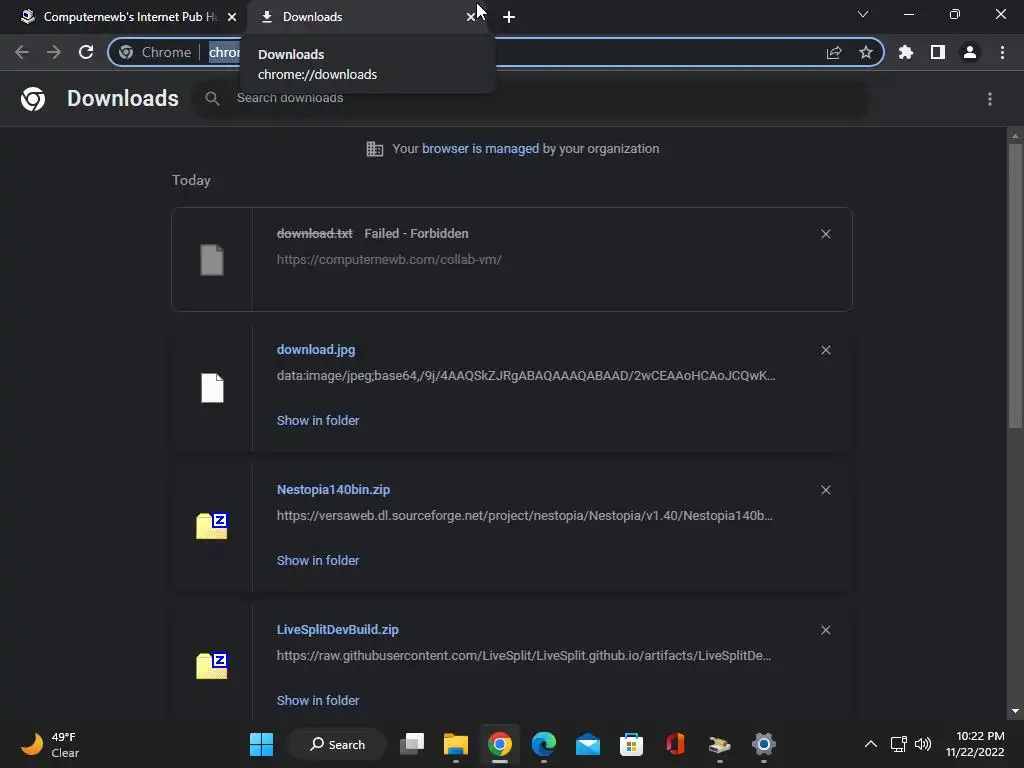The width and height of the screenshot is (1024, 768).
Task: Open the download.jpg file link
Action: (x=316, y=349)
